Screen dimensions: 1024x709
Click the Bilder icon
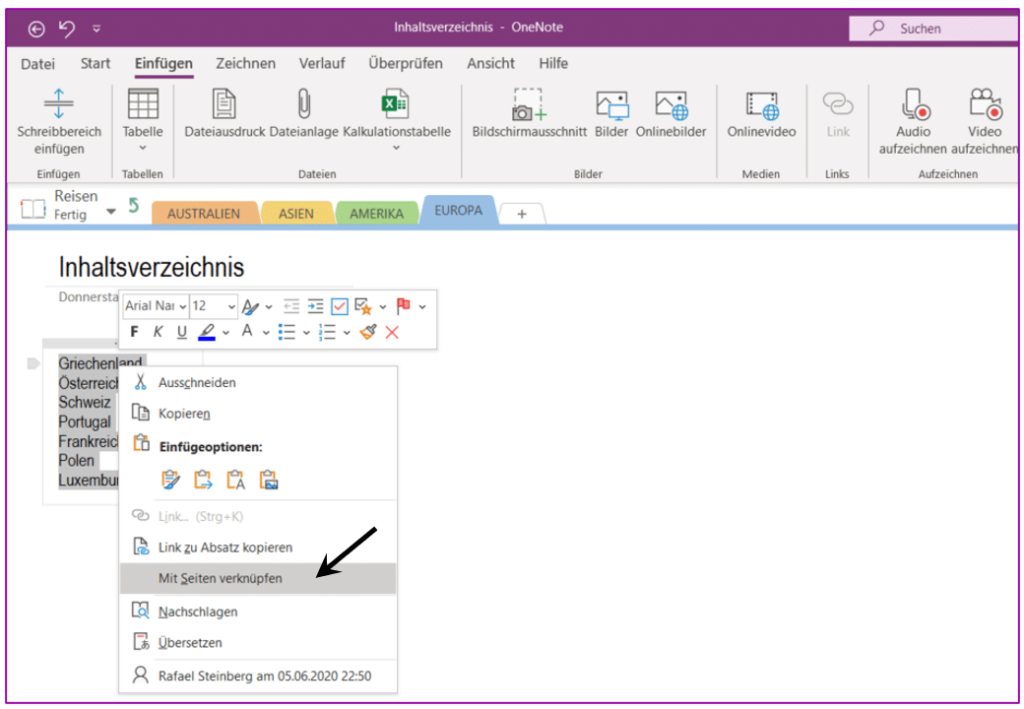pyautogui.click(x=612, y=104)
